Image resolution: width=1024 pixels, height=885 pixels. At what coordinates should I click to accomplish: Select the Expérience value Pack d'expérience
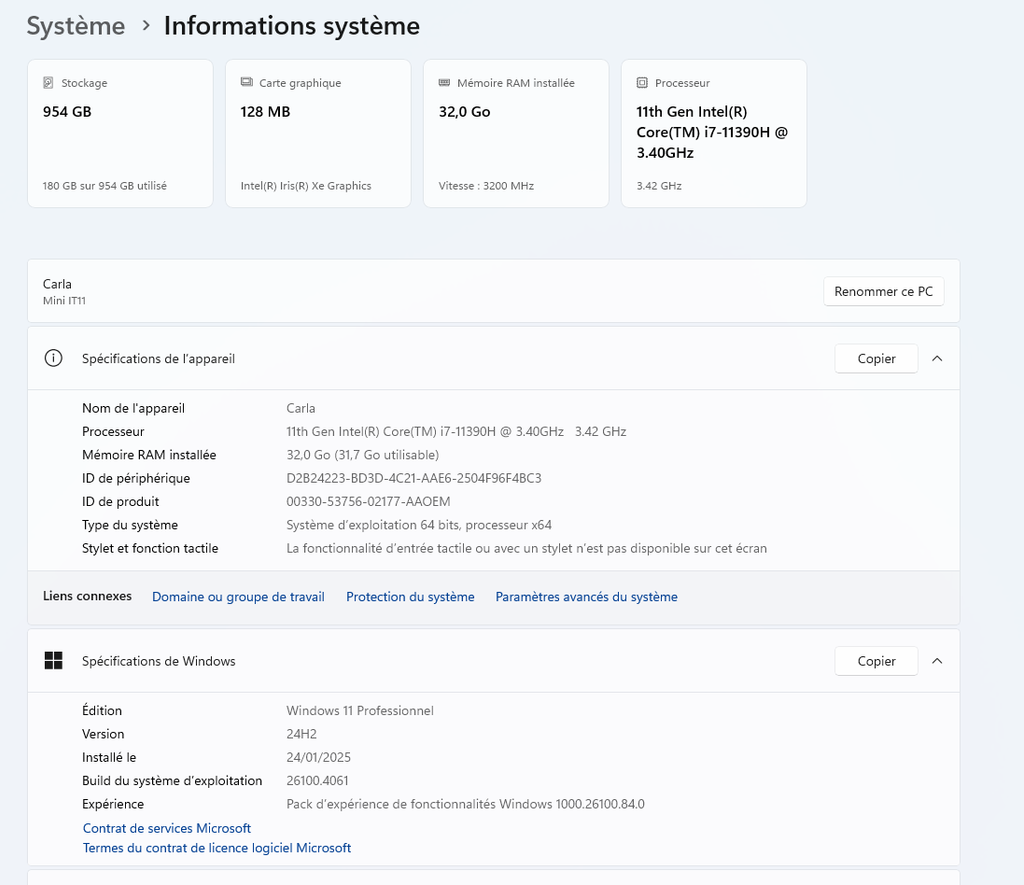coord(465,803)
